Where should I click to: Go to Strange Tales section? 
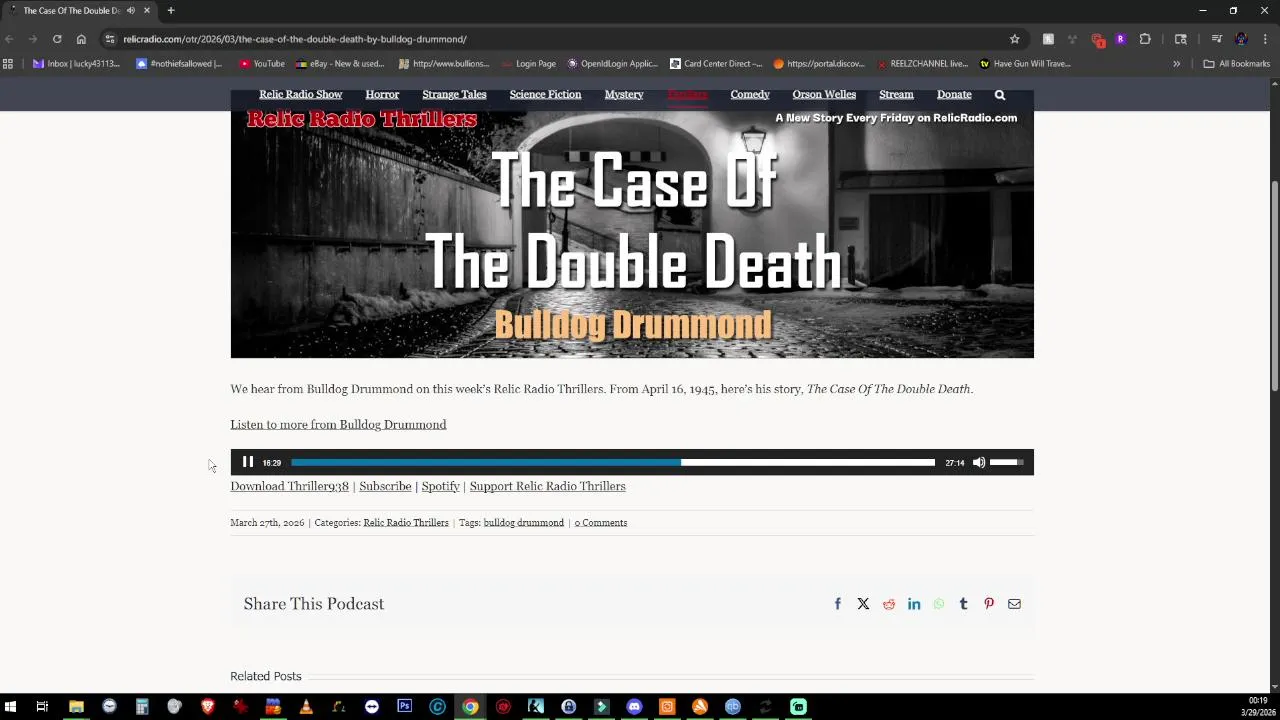[454, 94]
